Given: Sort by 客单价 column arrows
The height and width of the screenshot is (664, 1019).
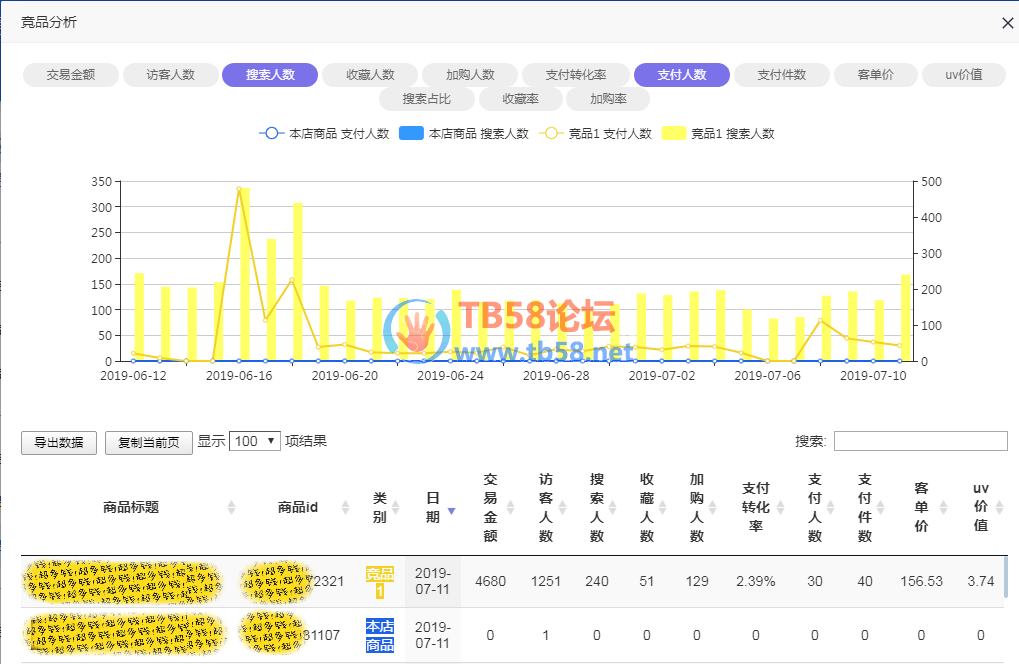Looking at the screenshot, I should 944,508.
